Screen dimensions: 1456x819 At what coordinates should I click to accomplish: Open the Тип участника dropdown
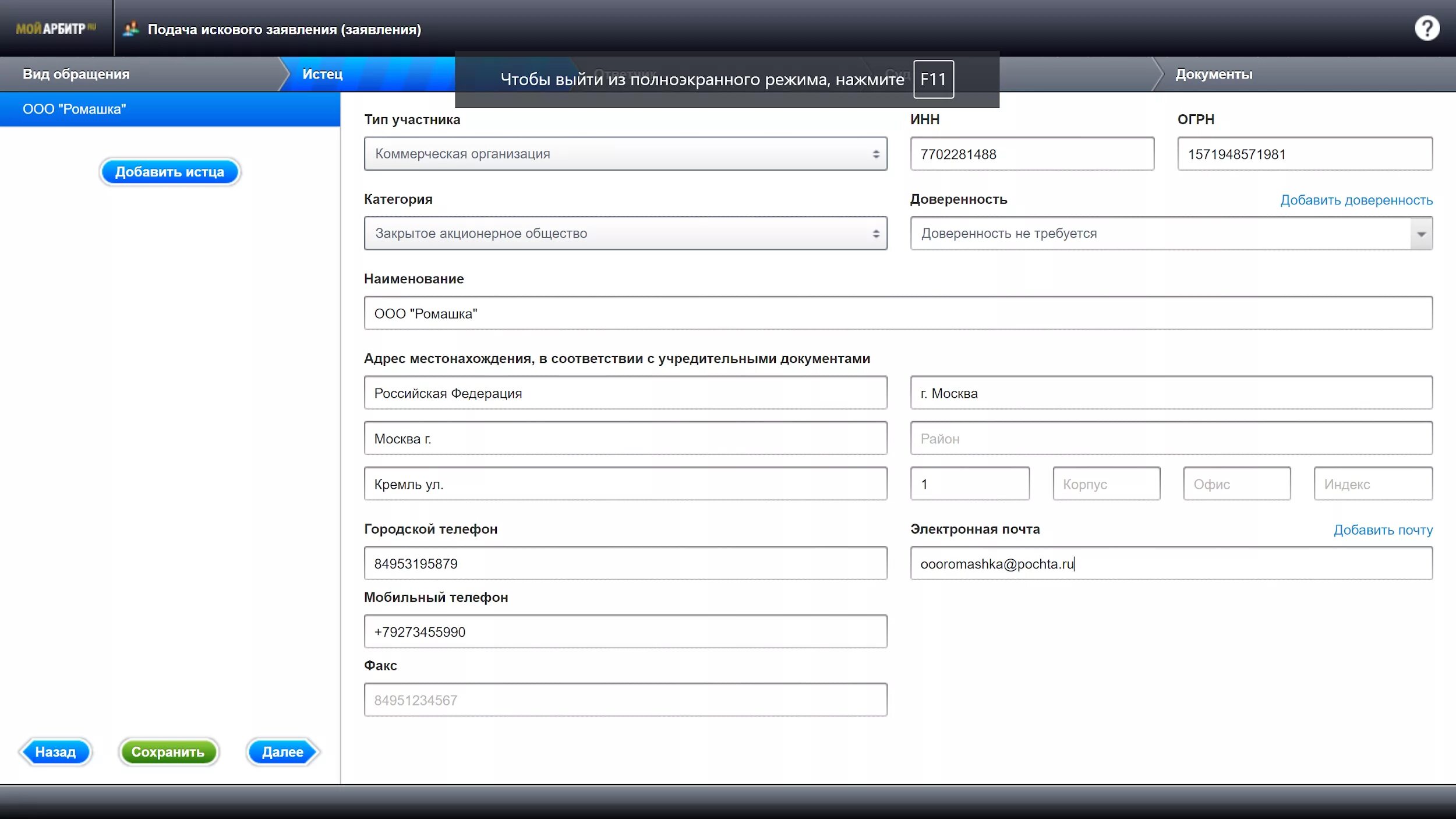coord(625,154)
